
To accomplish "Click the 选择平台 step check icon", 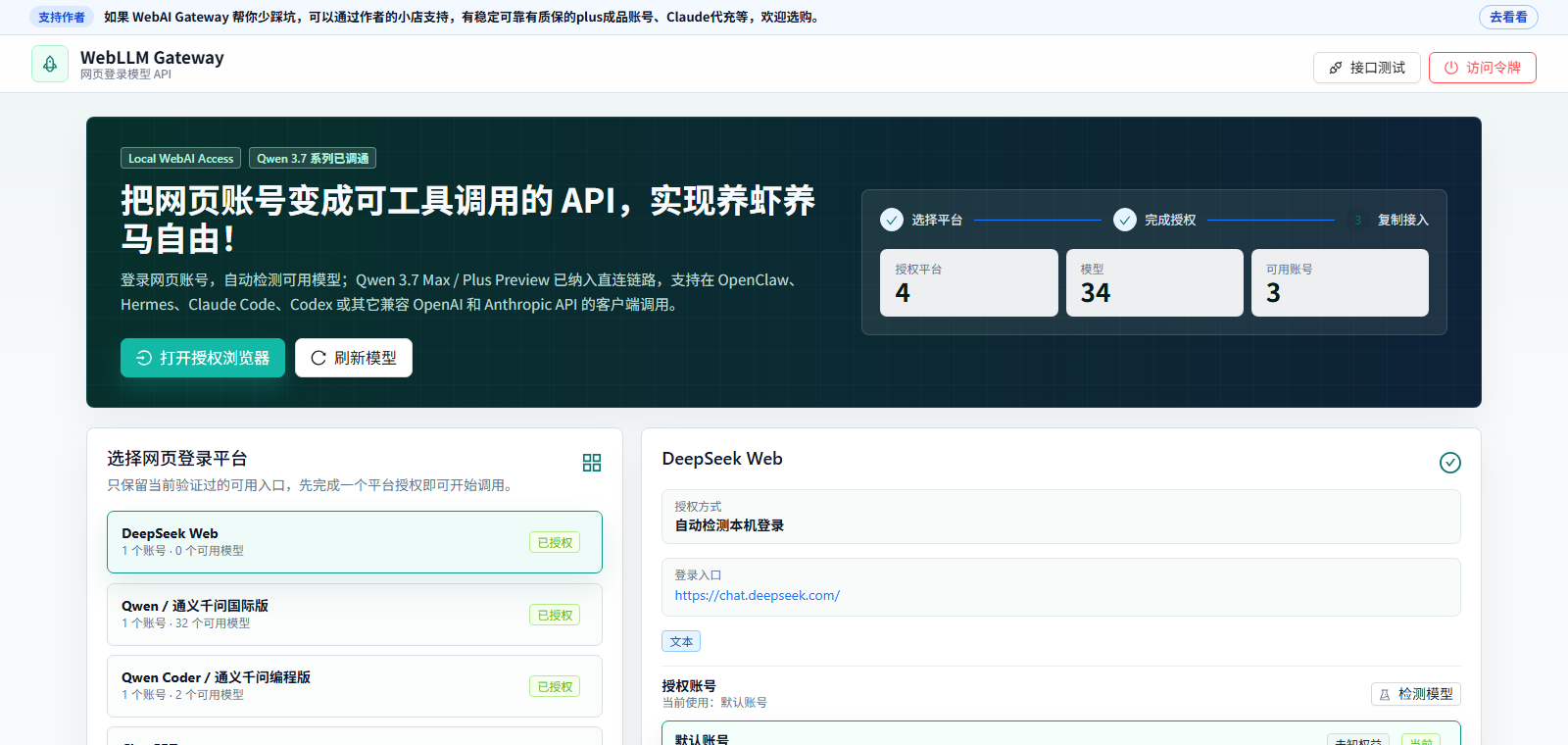I will [892, 220].
